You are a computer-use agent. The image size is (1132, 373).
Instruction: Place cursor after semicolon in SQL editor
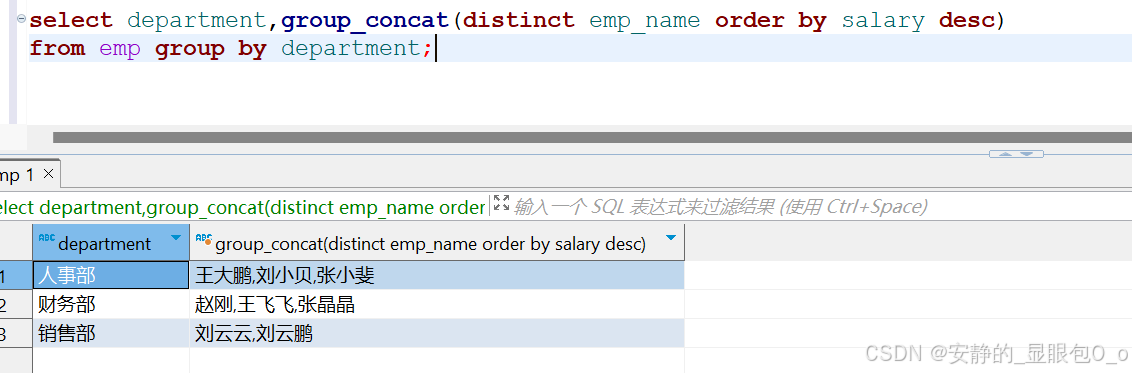click(435, 49)
